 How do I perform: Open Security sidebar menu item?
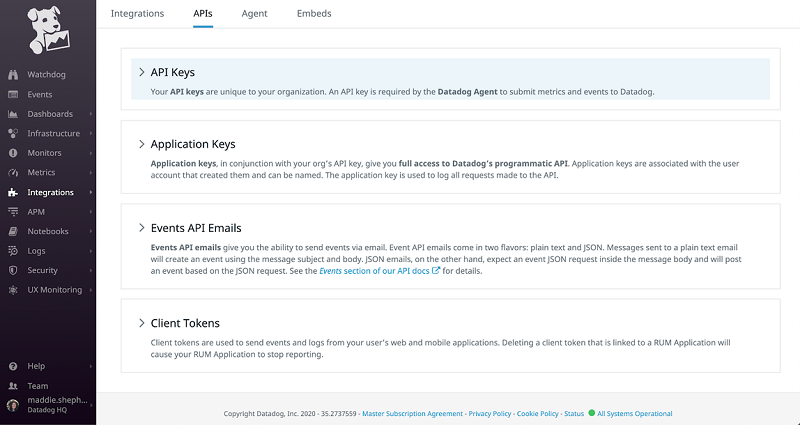(x=42, y=270)
